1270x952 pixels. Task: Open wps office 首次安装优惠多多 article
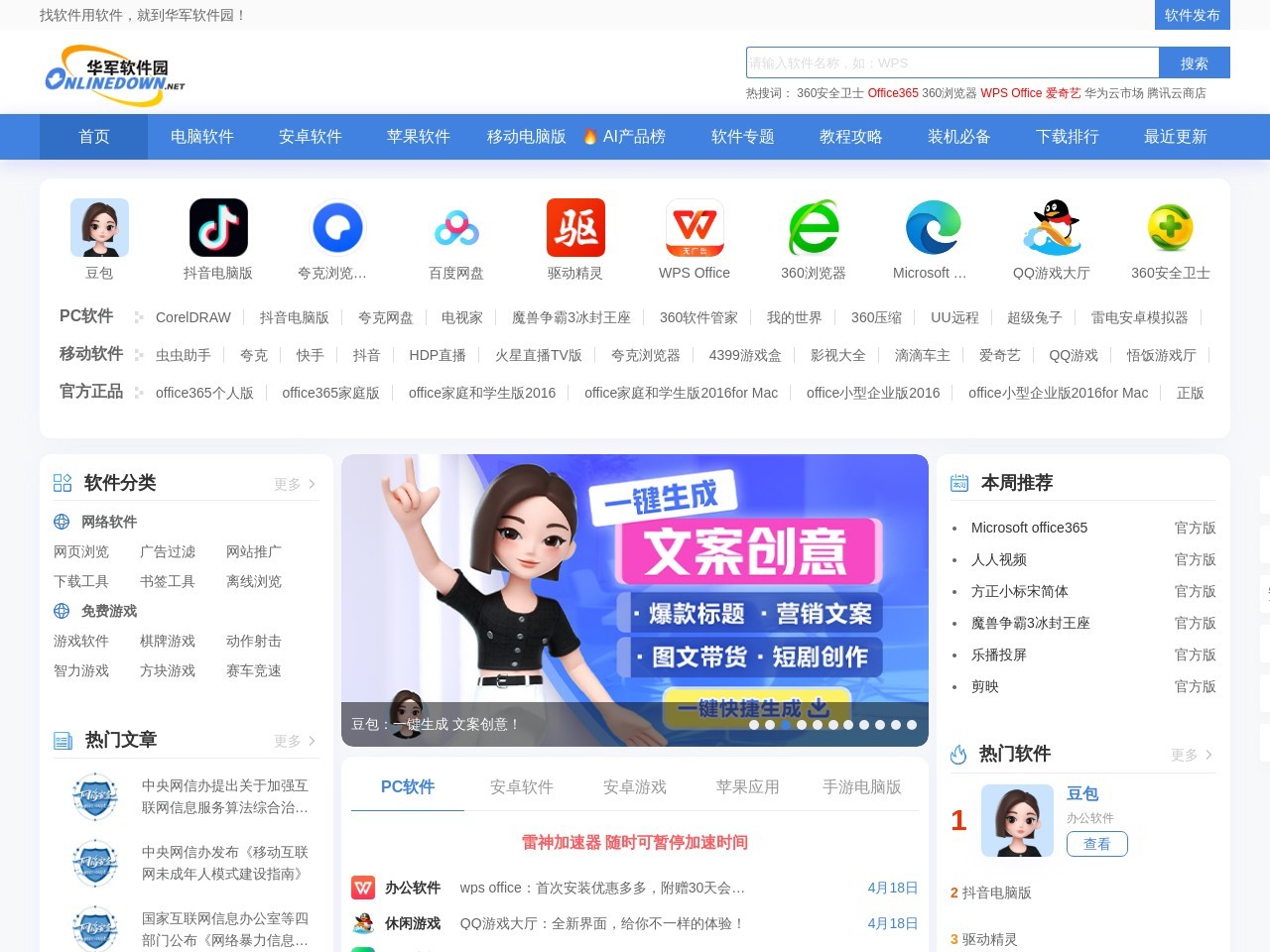[602, 888]
